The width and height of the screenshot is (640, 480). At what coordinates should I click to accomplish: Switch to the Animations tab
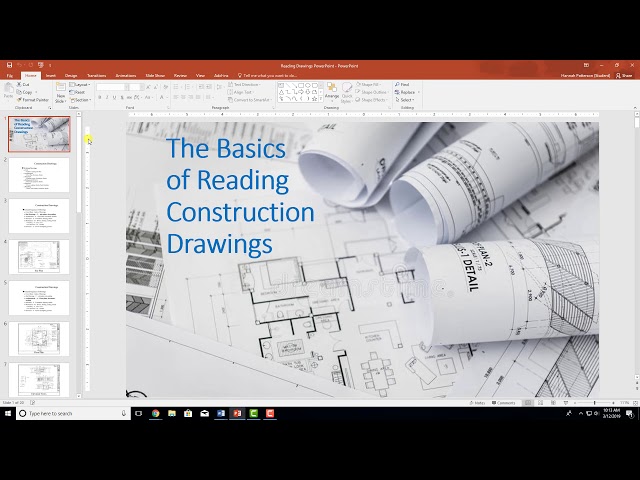pos(125,76)
